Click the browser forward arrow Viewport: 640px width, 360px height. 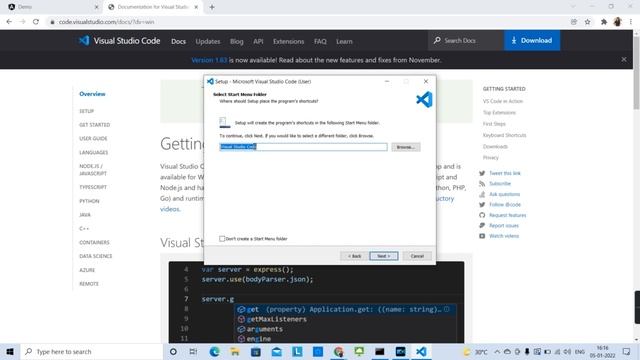pos(22,22)
